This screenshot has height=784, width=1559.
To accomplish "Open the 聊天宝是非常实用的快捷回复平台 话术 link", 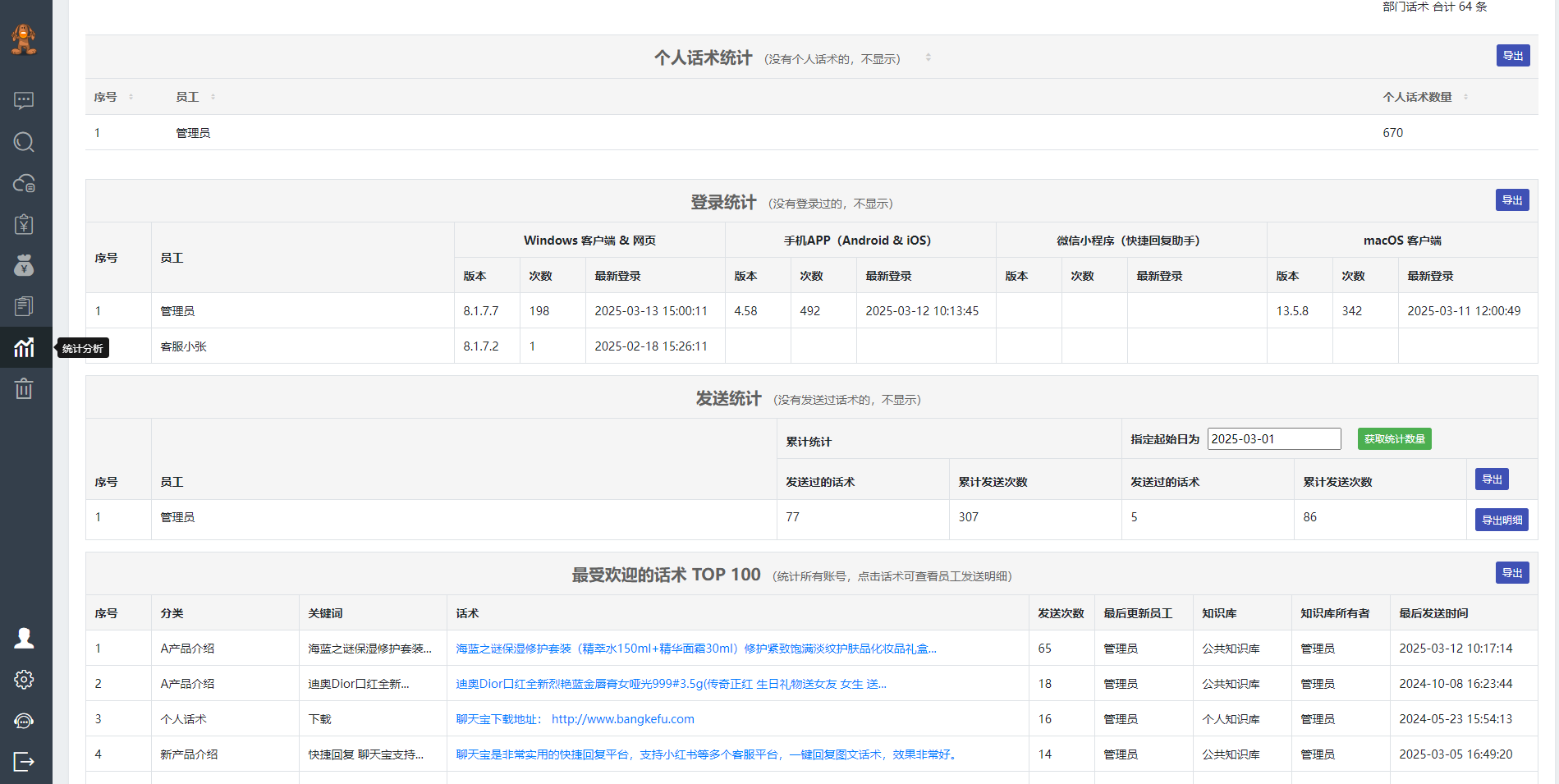I will (708, 754).
